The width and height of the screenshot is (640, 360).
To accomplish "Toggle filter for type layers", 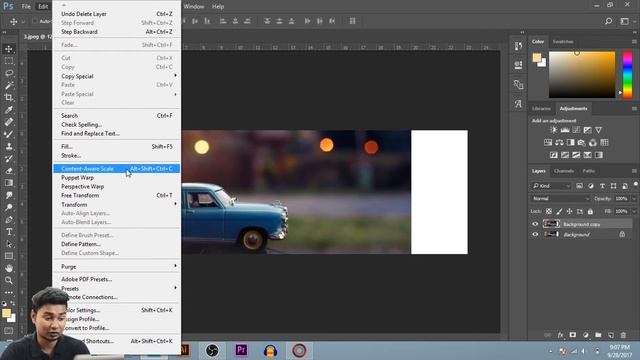I will click(602, 186).
